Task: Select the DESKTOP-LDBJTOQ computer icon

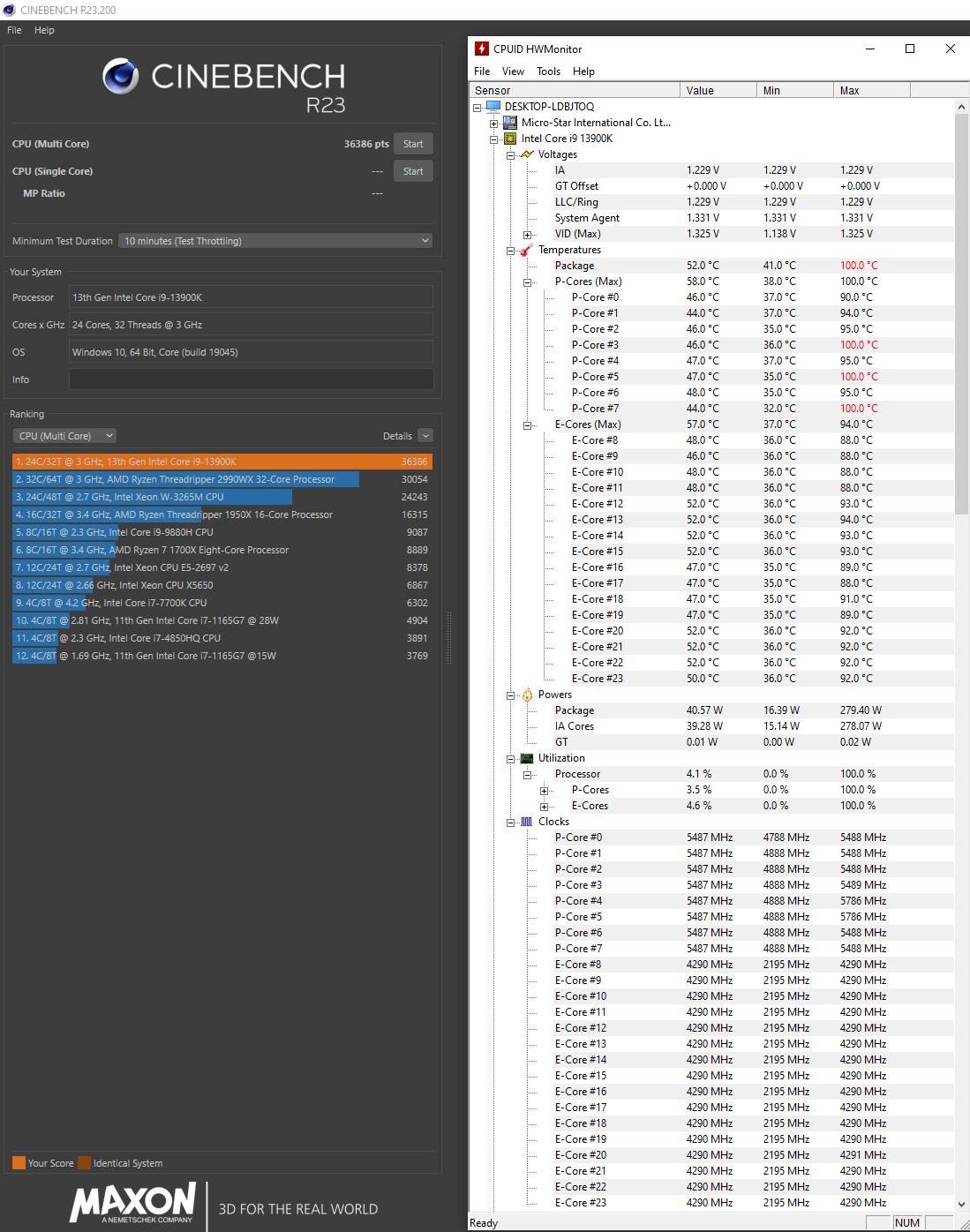Action: (493, 107)
